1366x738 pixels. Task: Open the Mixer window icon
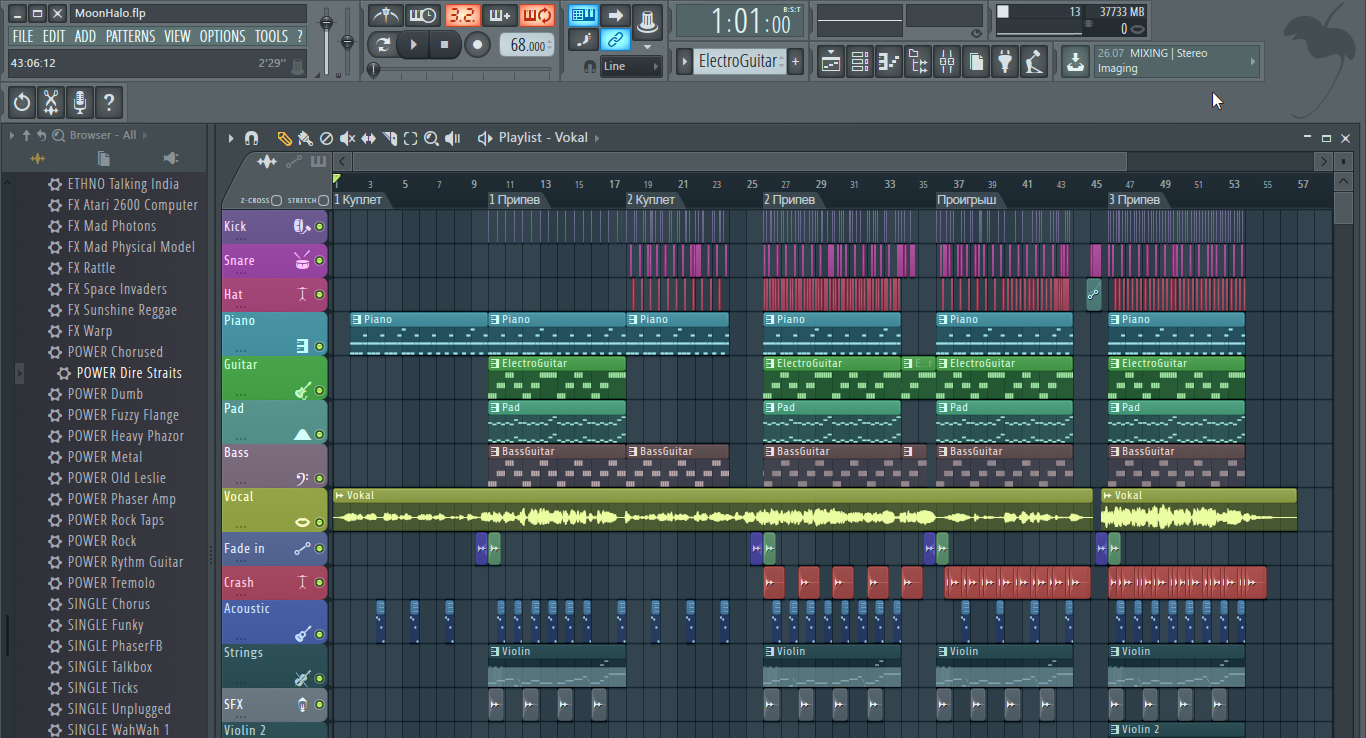946,62
